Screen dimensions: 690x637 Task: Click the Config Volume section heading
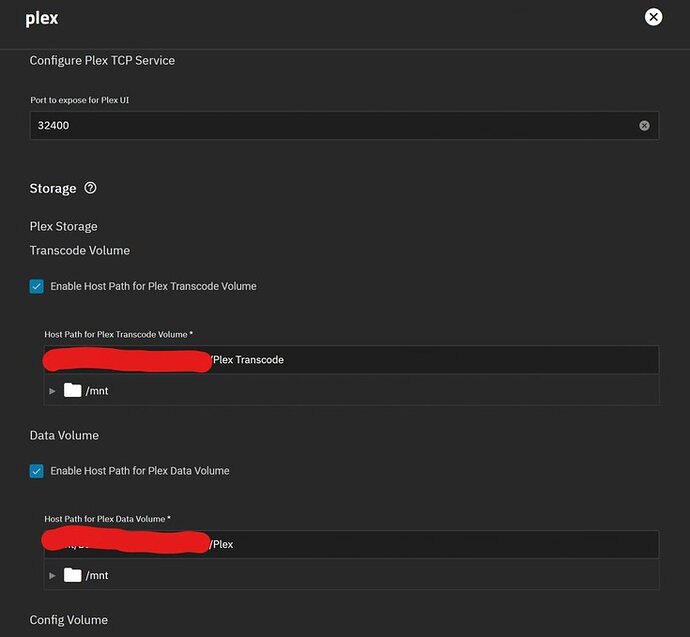[x=69, y=620]
